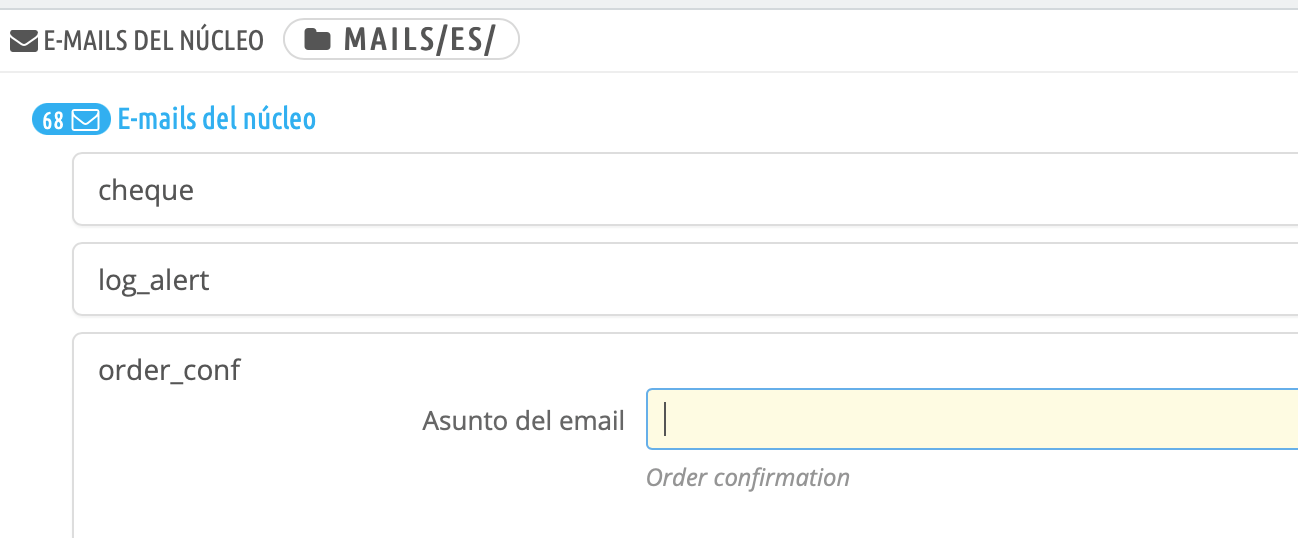Click the "cheque" template name text
The height and width of the screenshot is (538, 1298).
tap(146, 189)
